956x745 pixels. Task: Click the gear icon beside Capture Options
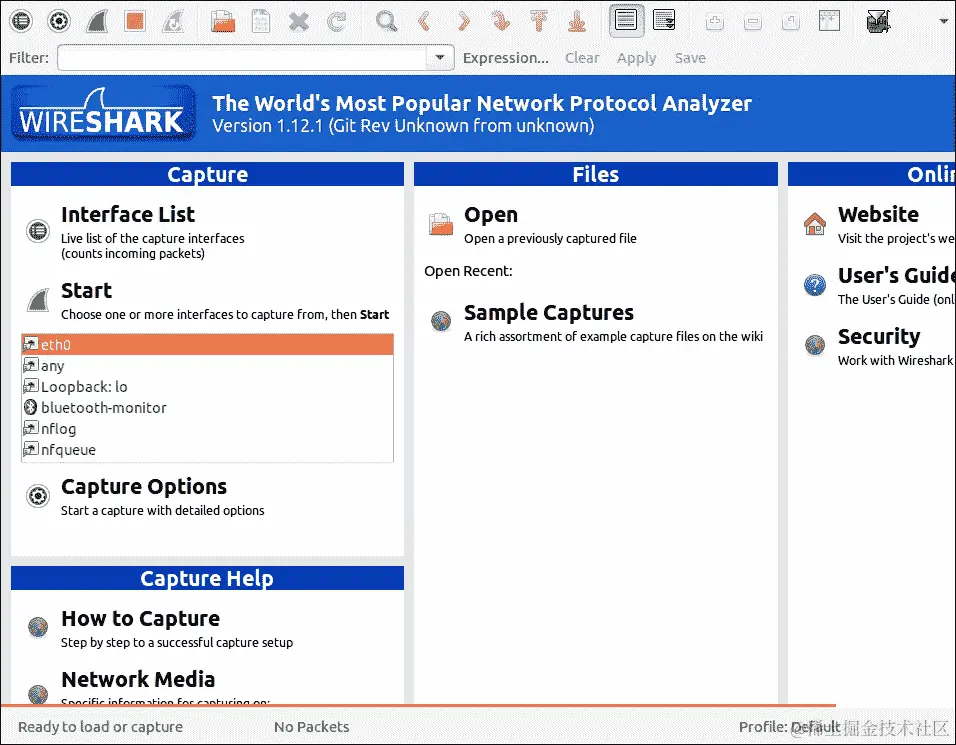(x=38, y=496)
